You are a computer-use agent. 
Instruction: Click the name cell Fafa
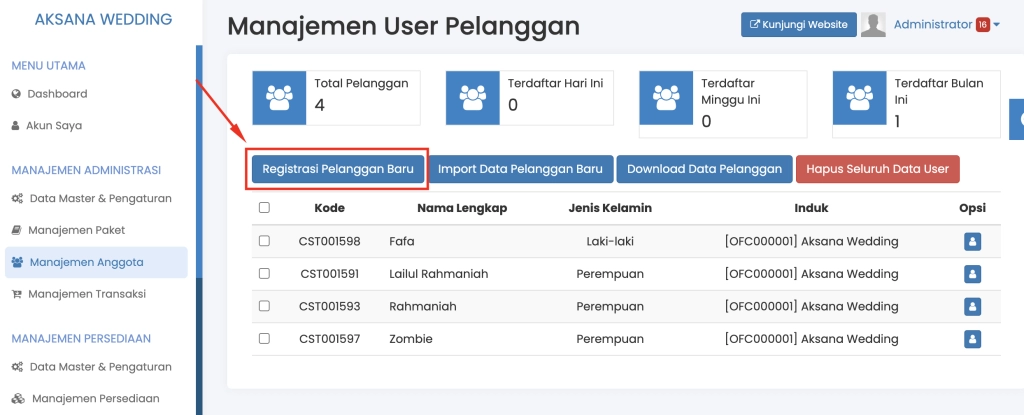click(402, 241)
